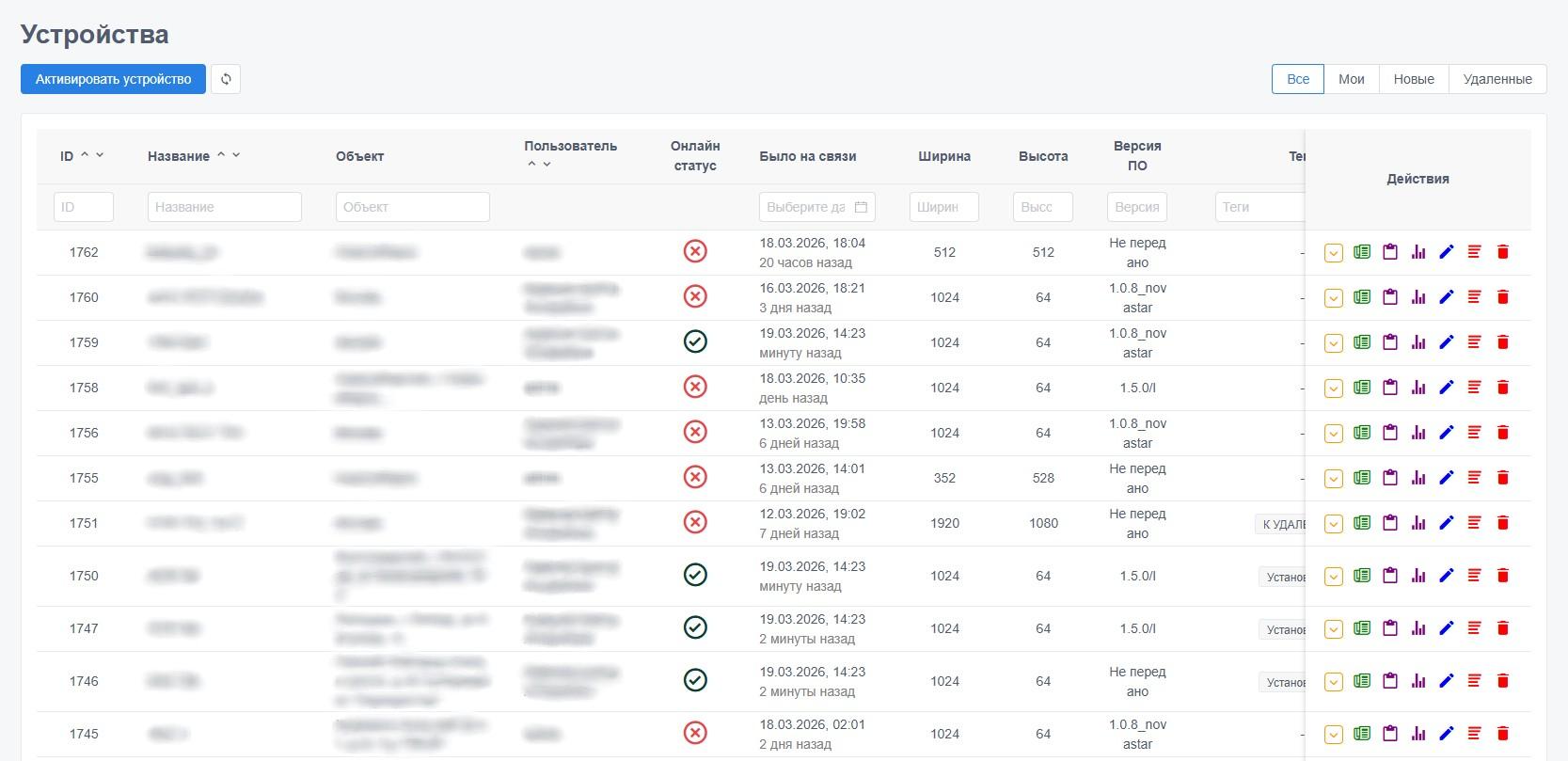Click the Ширина filter field
The height and width of the screenshot is (761, 1568).
tap(944, 207)
